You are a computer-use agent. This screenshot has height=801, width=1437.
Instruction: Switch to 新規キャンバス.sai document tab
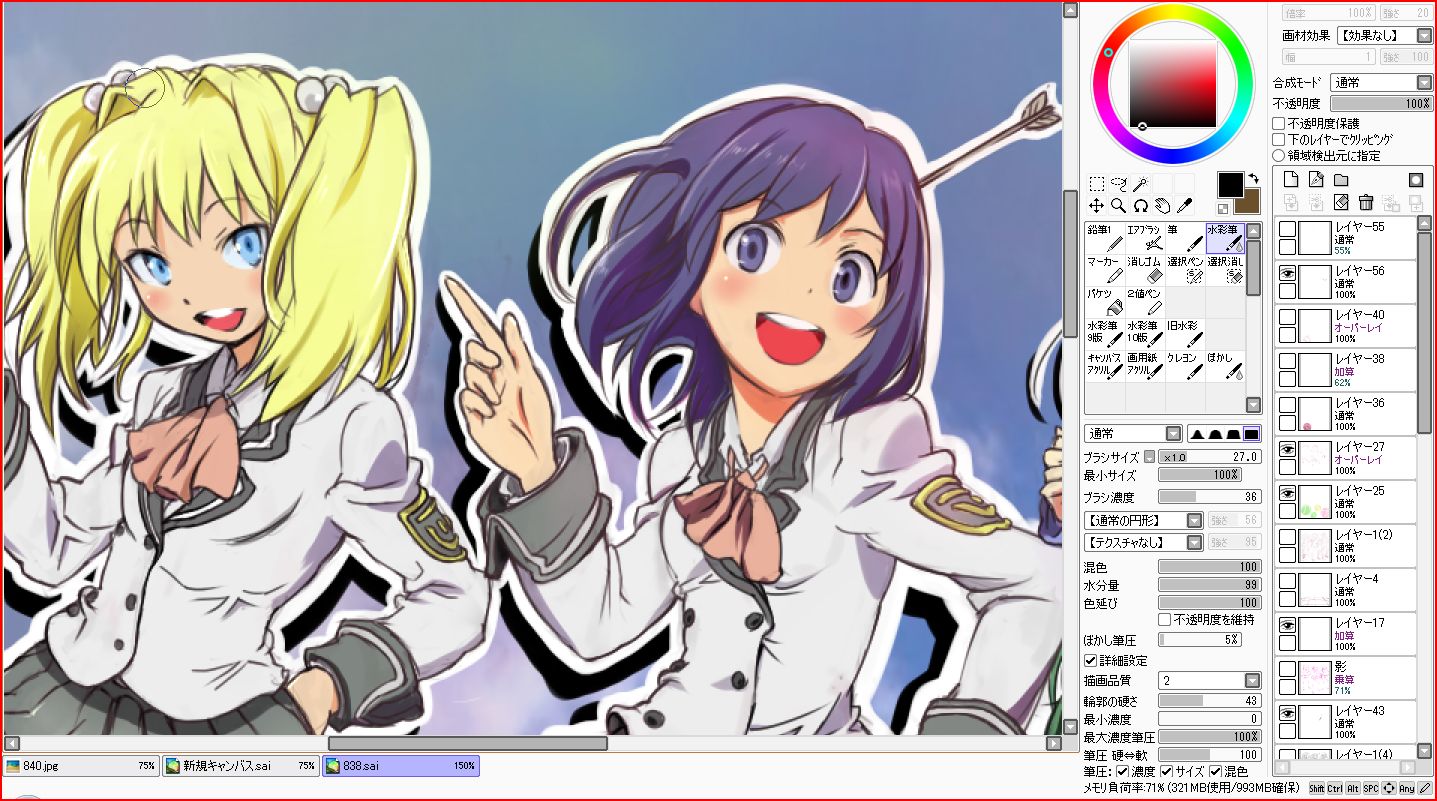(240, 767)
